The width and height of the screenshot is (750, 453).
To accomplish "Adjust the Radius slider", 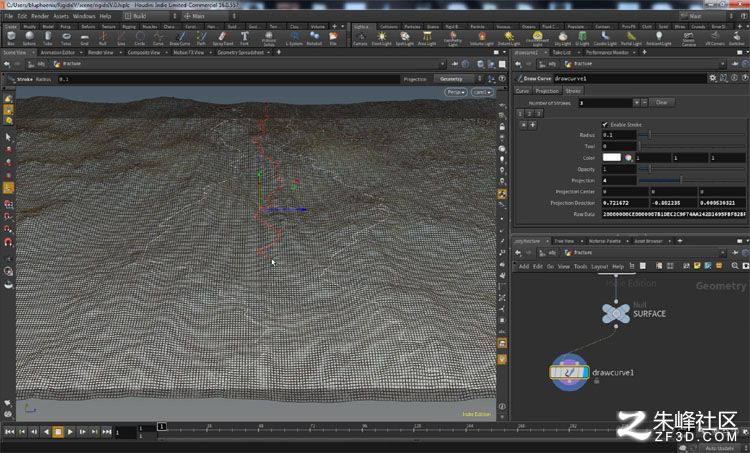I will pos(692,135).
